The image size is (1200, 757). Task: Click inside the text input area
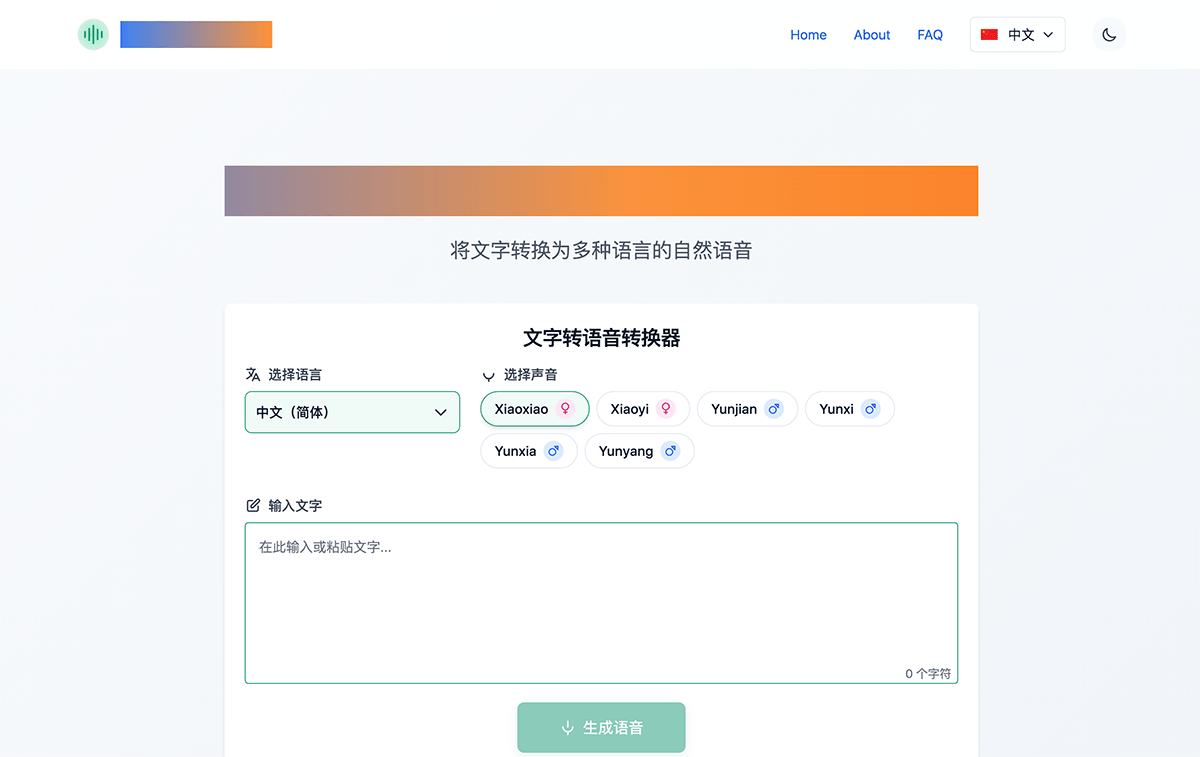pos(601,600)
